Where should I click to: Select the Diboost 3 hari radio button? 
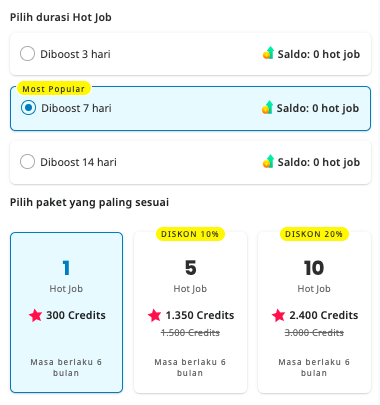tap(27, 54)
